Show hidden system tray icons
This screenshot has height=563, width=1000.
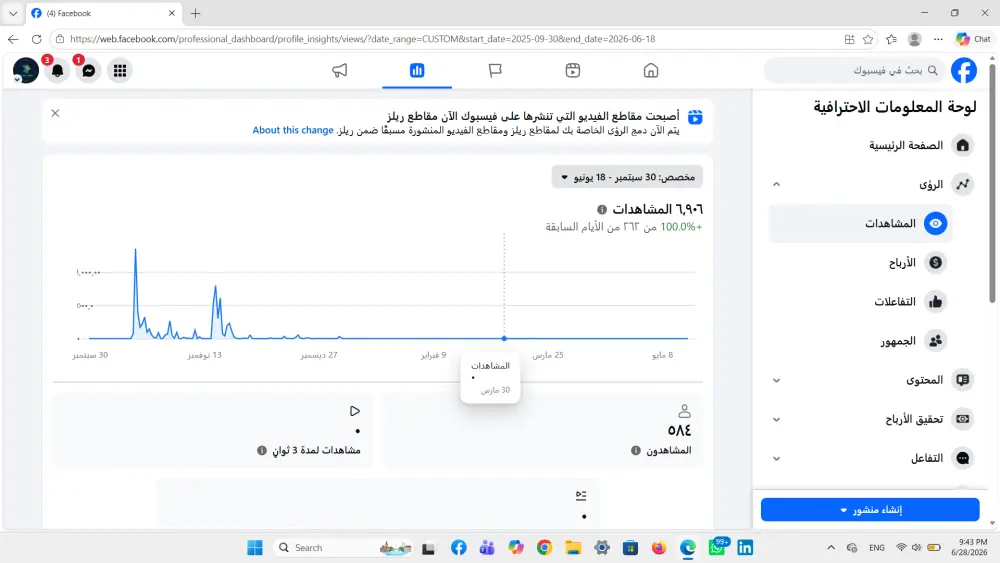point(831,548)
